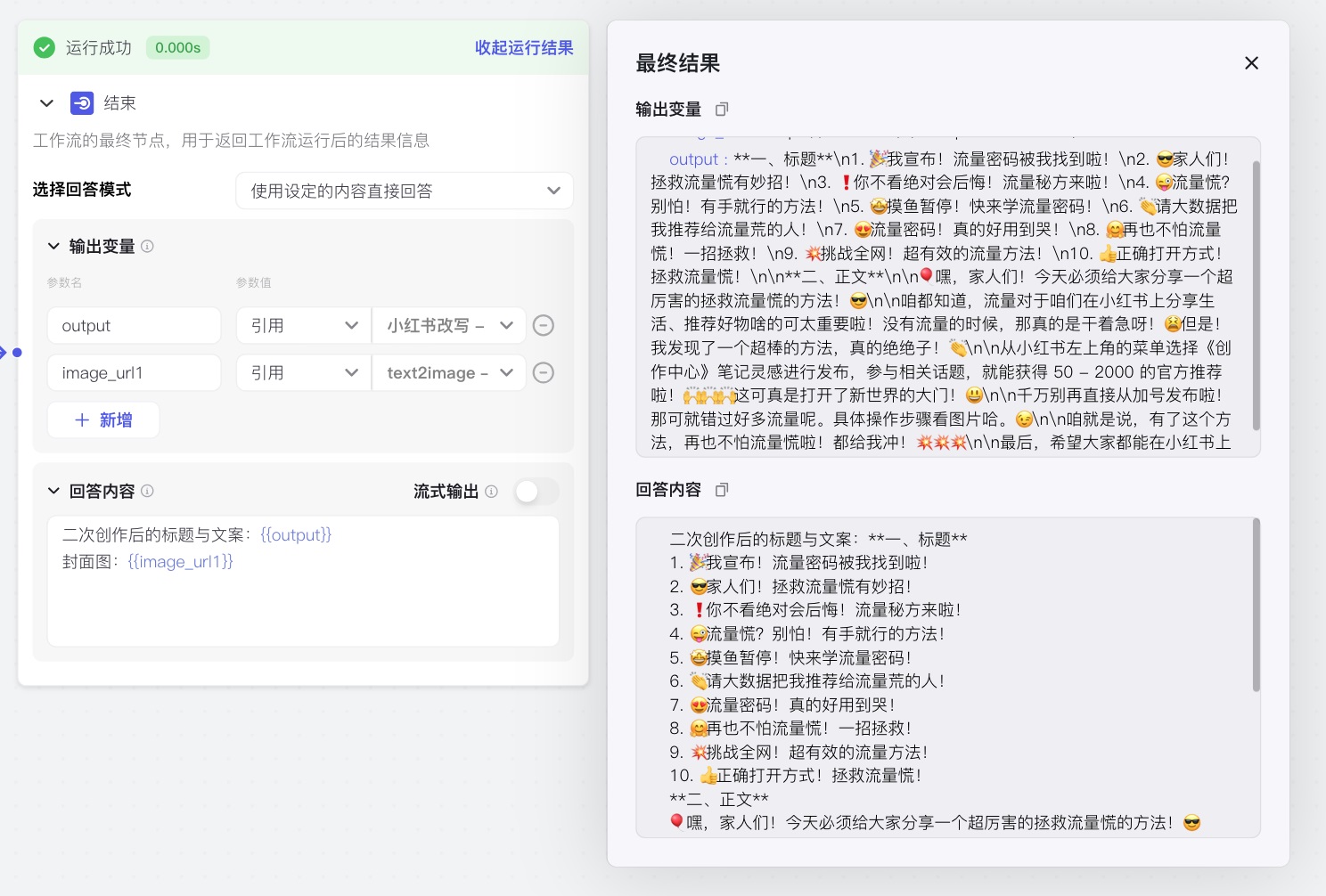This screenshot has height=896, width=1326.
Task: Click info icon next to 流式输出
Action: [x=492, y=491]
